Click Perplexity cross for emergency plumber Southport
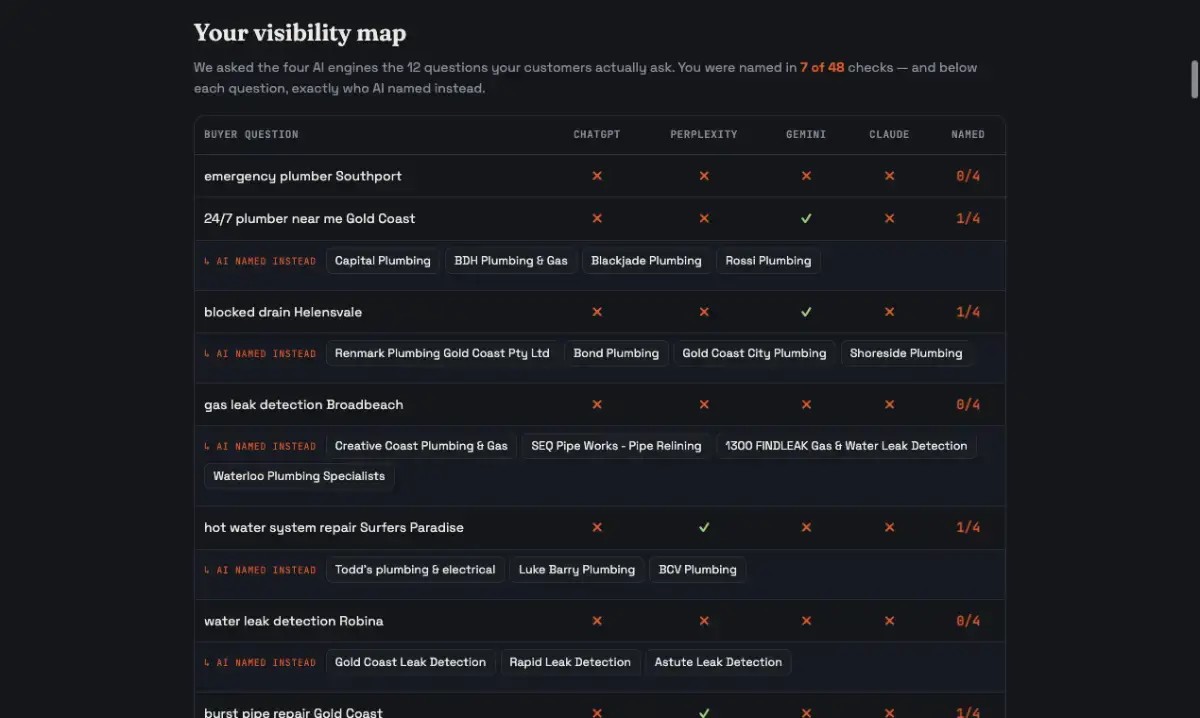Image resolution: width=1200 pixels, height=718 pixels. click(x=704, y=176)
